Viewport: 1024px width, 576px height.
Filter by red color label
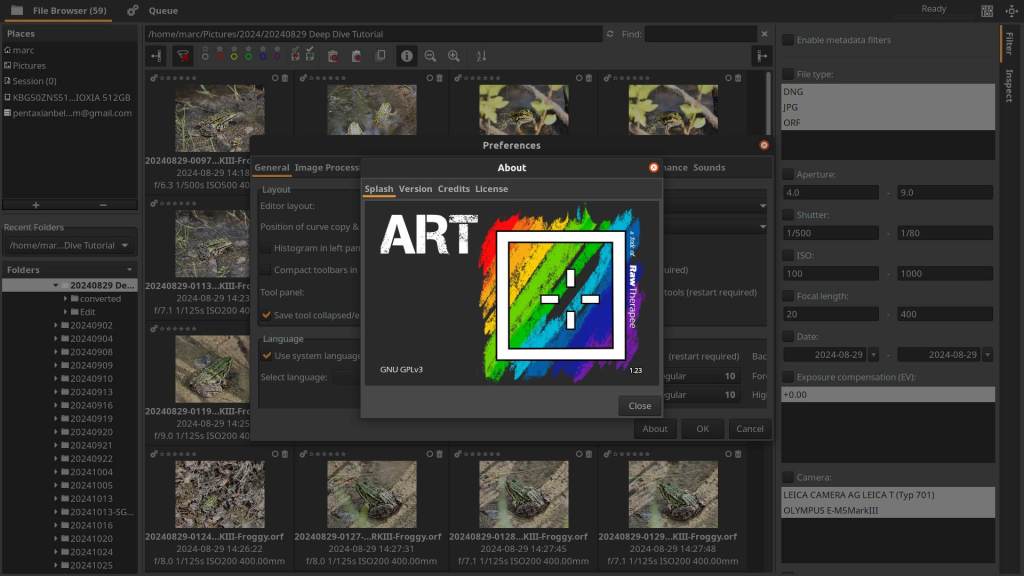220,56
